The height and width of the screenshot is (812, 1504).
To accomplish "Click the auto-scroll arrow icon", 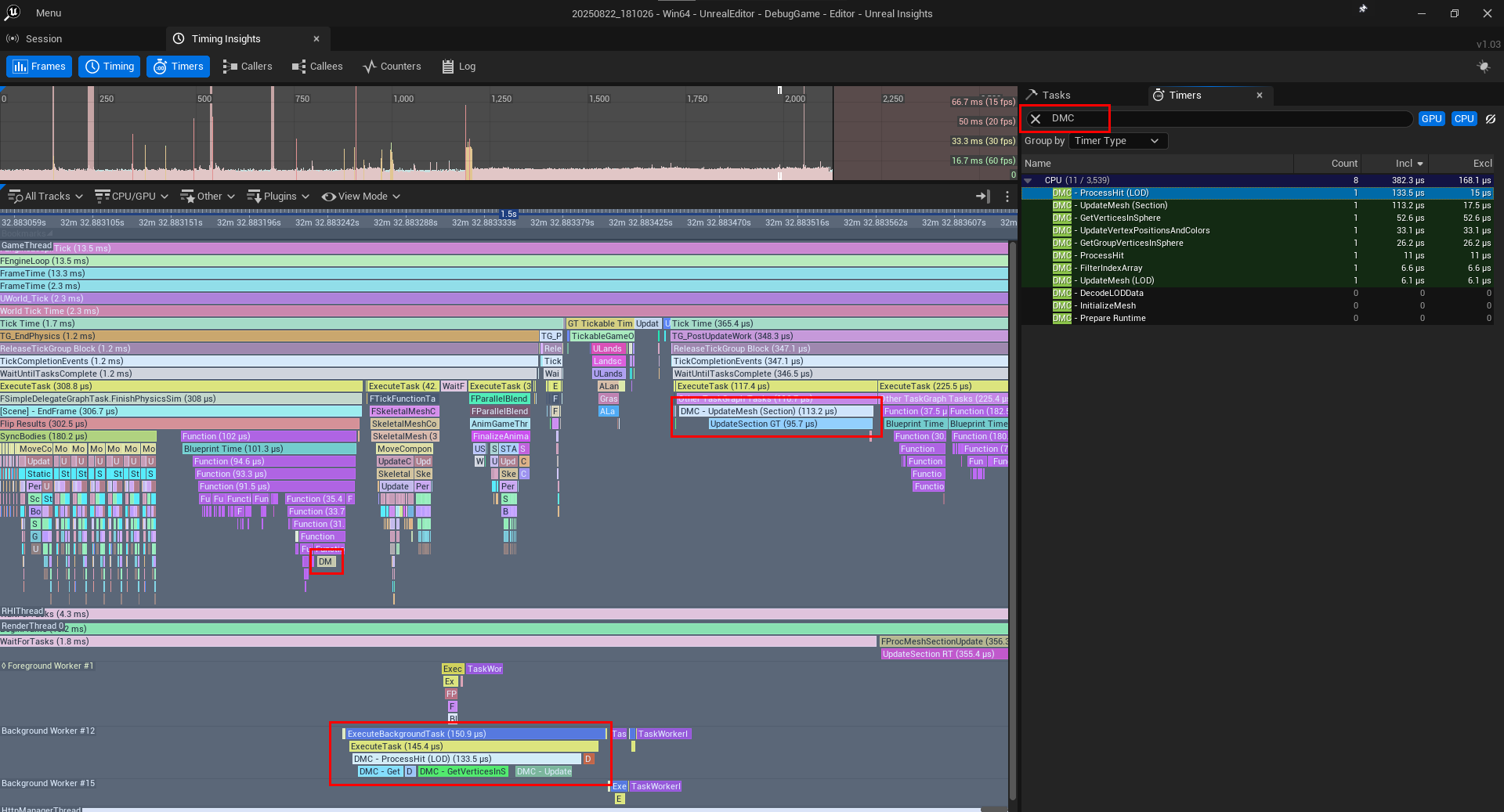I will pos(982,197).
